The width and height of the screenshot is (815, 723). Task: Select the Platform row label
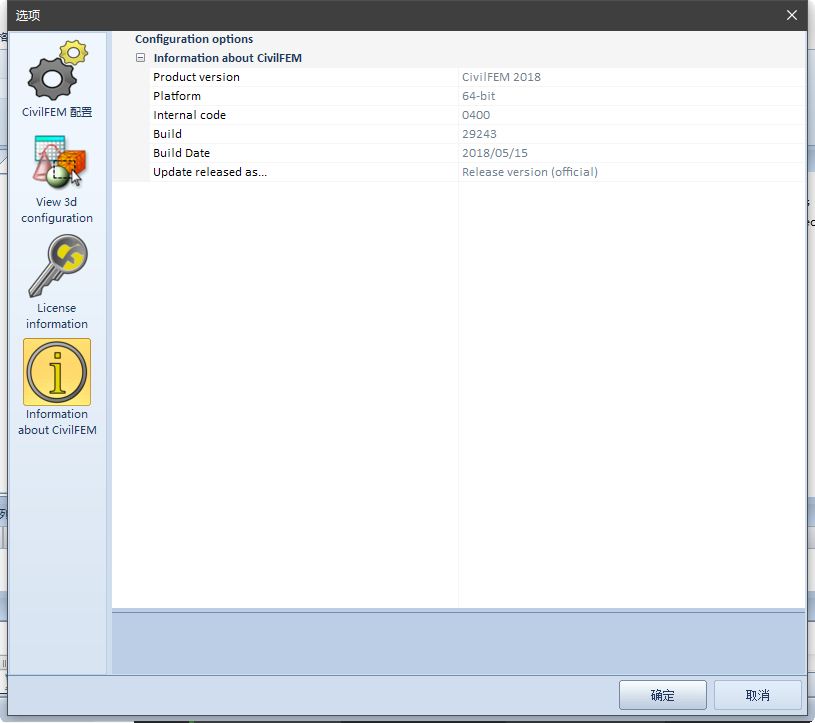(x=177, y=96)
